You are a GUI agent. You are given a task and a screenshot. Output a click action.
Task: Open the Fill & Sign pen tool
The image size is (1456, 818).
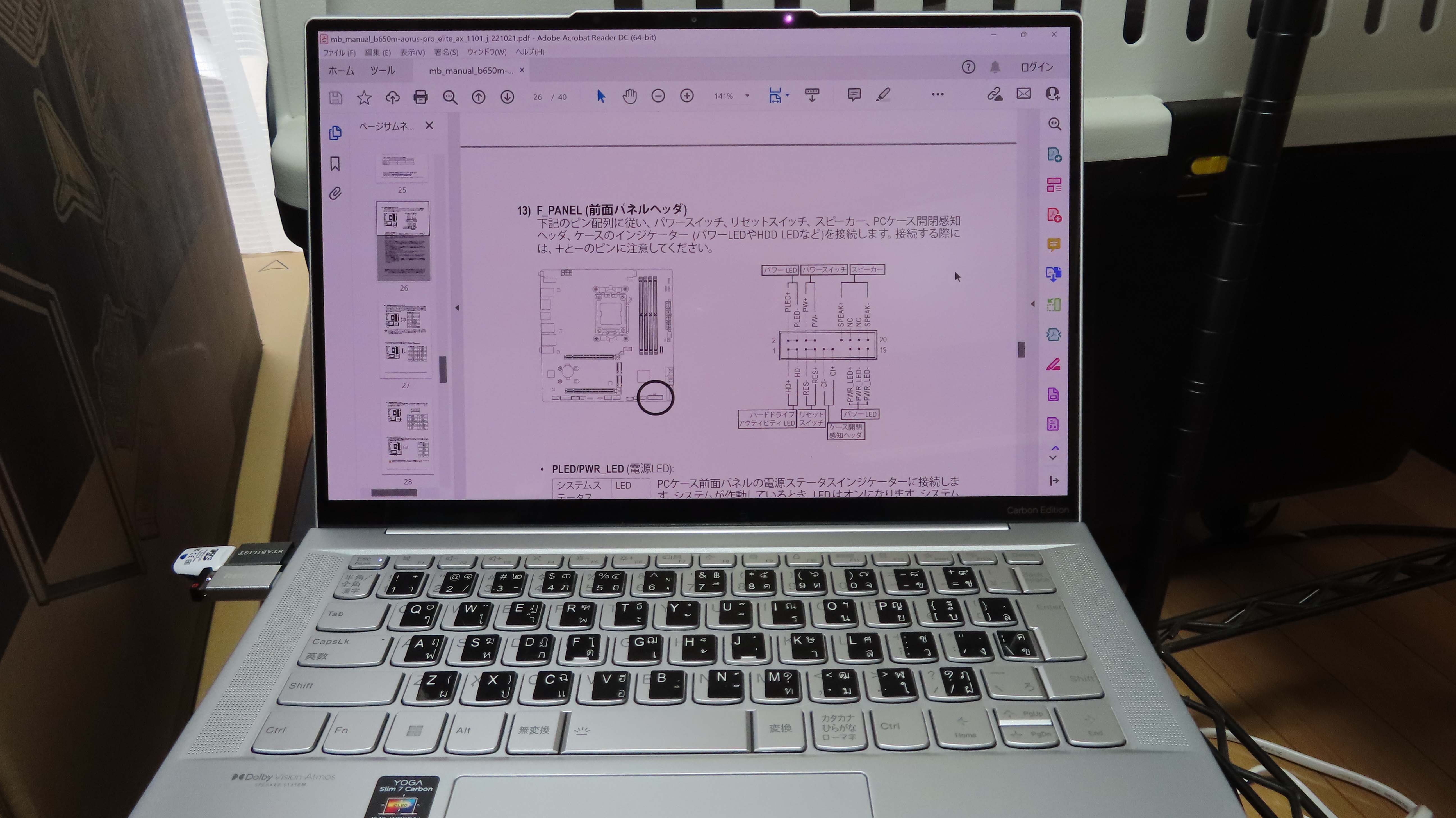[x=1053, y=364]
